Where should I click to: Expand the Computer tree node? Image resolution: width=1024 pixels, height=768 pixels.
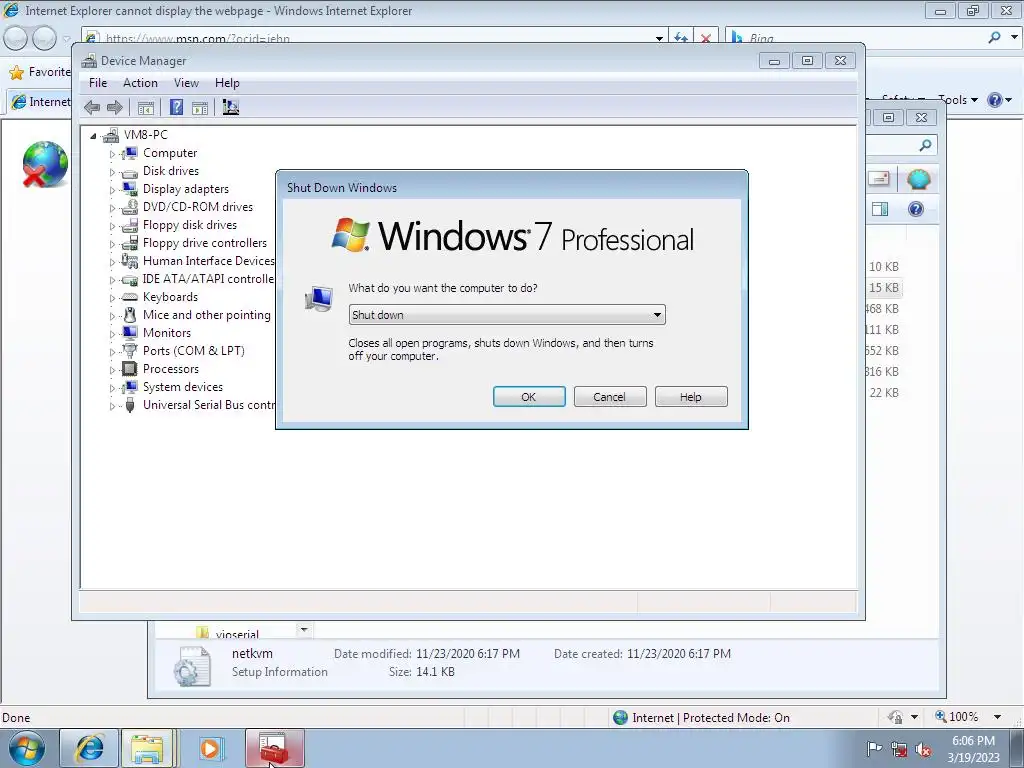pos(112,154)
